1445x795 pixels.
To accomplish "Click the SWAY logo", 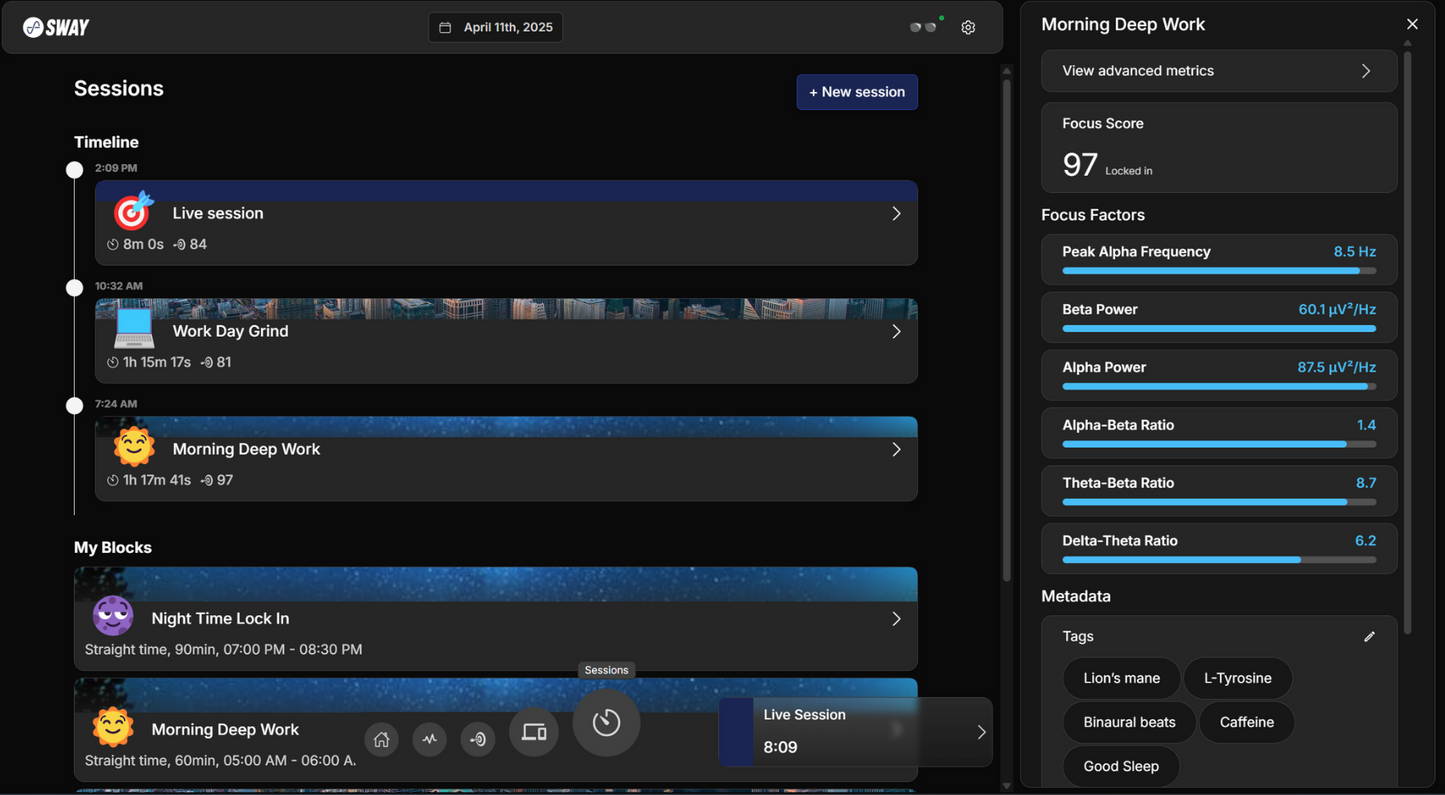I will click(57, 27).
